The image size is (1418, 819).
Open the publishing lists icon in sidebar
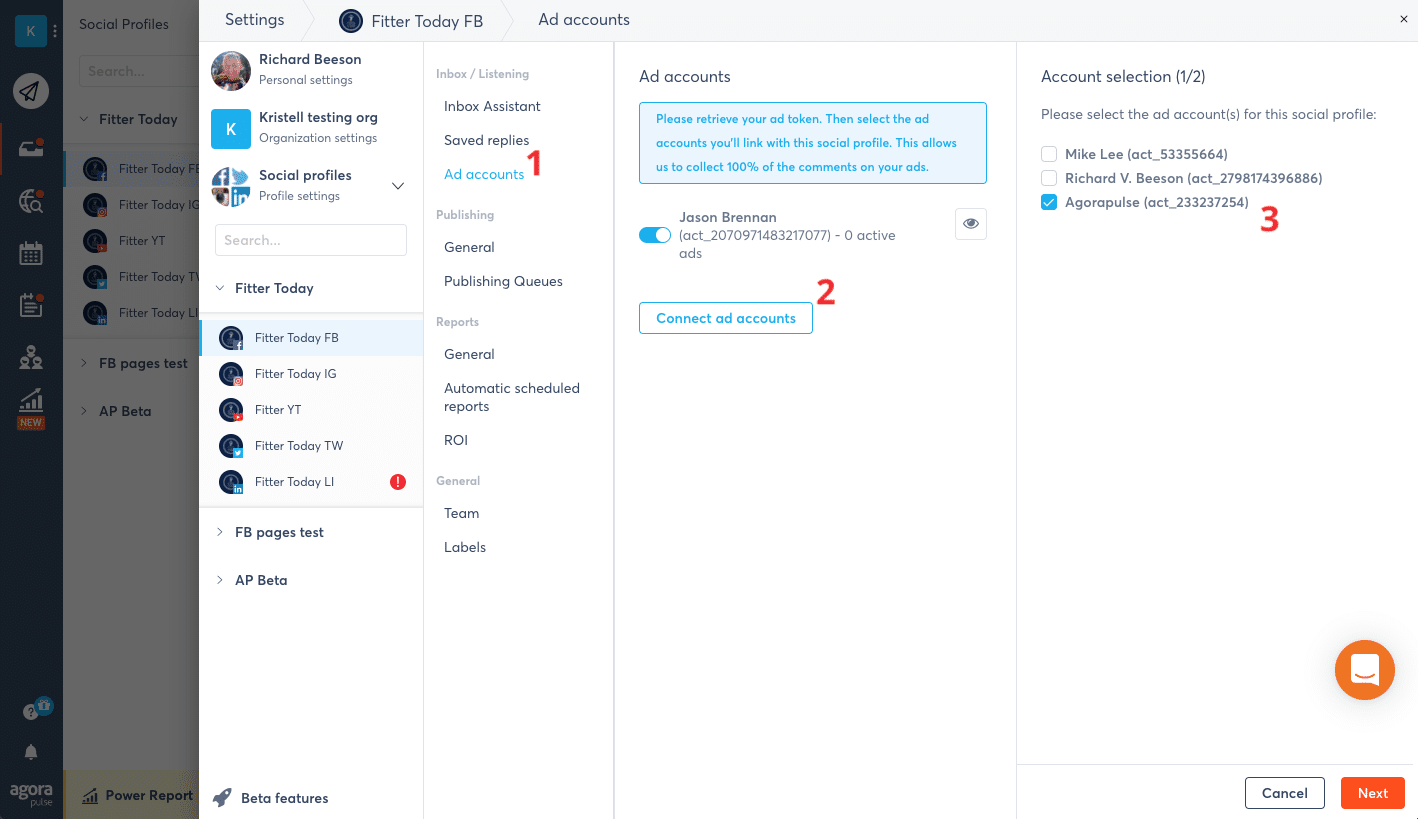(x=31, y=305)
